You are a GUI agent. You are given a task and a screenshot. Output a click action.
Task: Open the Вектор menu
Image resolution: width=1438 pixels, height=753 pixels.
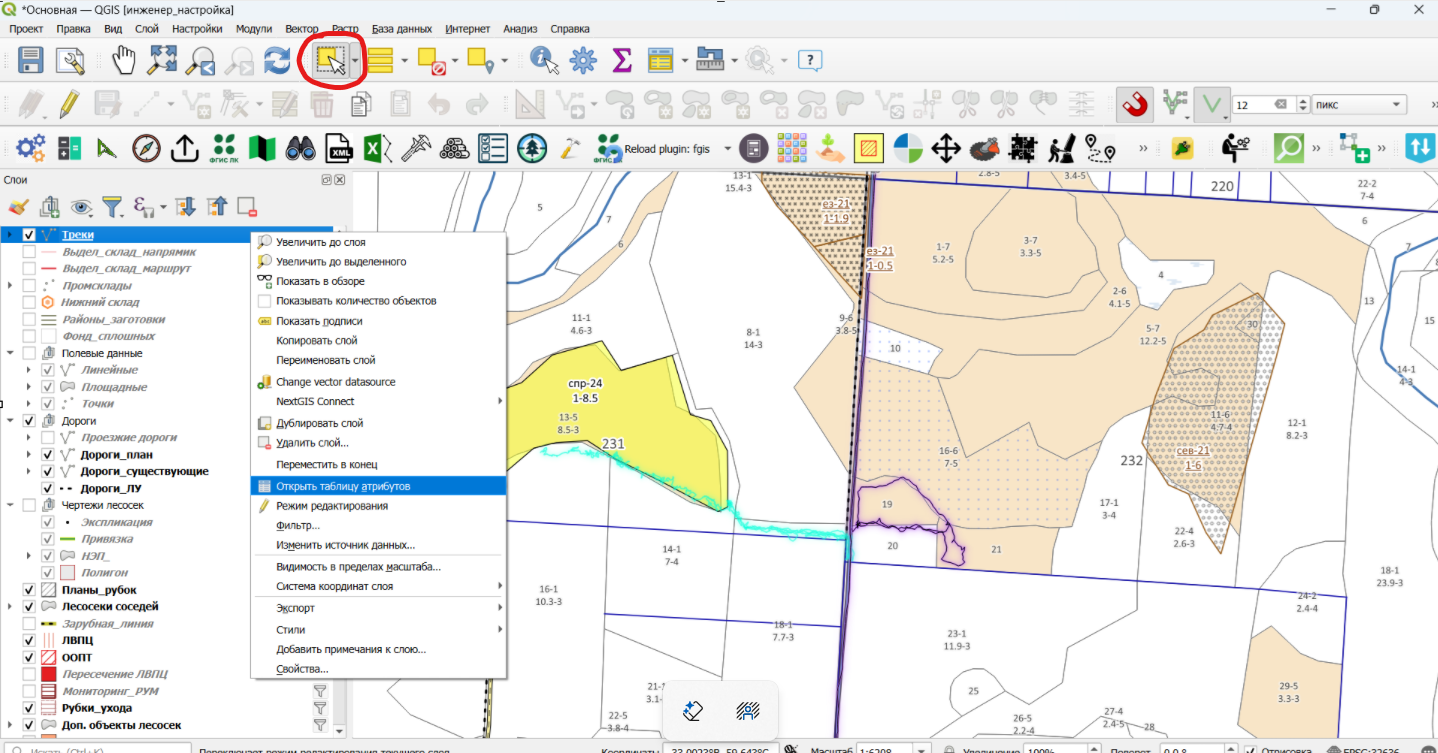302,29
